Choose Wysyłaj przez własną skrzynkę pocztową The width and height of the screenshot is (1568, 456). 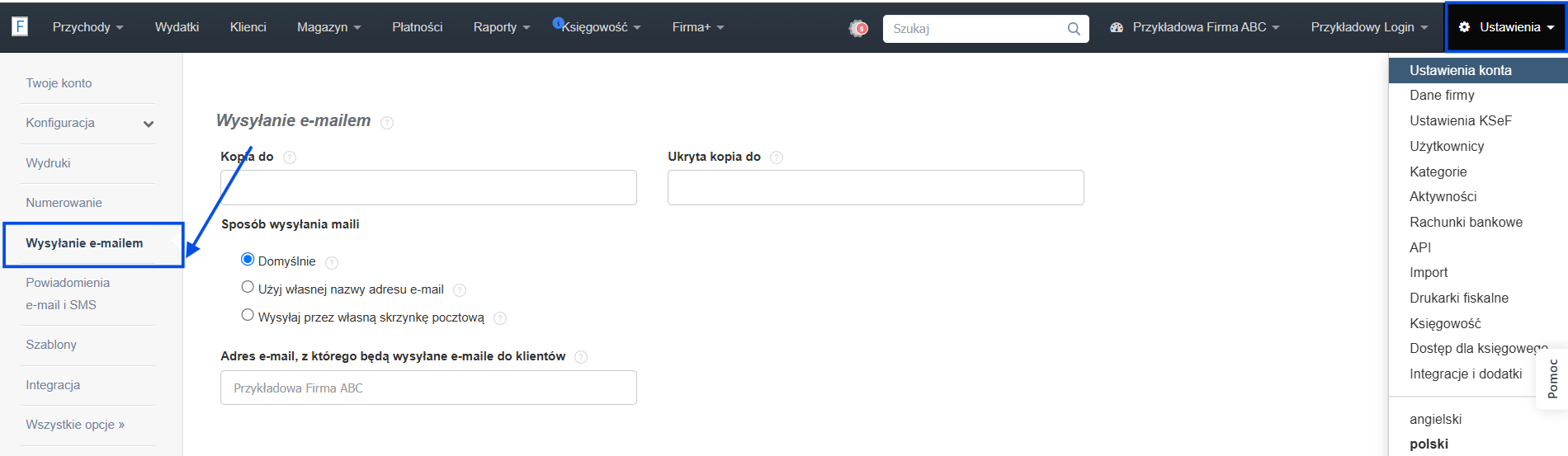(x=248, y=315)
